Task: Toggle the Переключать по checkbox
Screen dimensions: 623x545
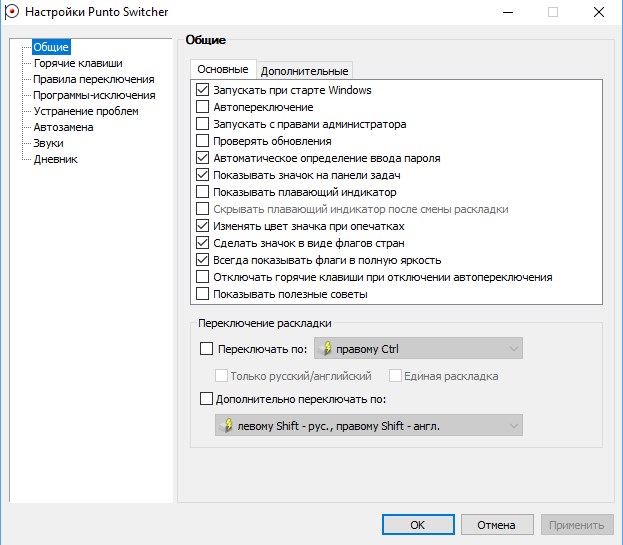Action: point(207,349)
